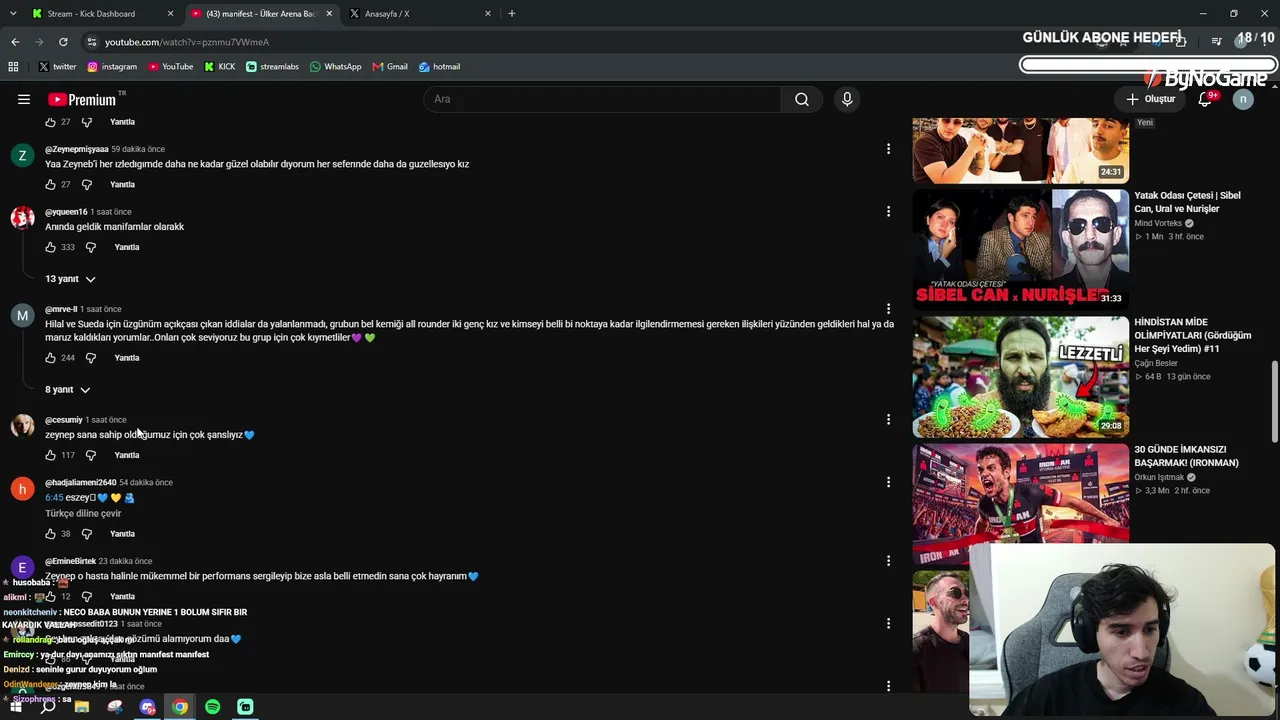Screen dimensions: 1280x720
Task: Open the Gmail bookmark
Action: [390, 67]
